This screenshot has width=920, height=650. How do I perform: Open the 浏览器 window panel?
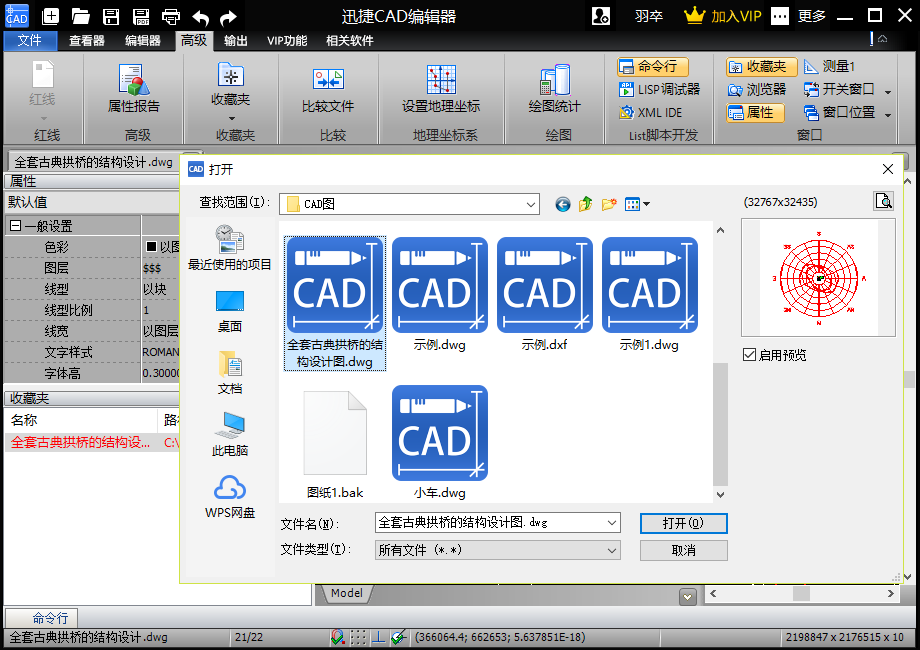tap(757, 89)
